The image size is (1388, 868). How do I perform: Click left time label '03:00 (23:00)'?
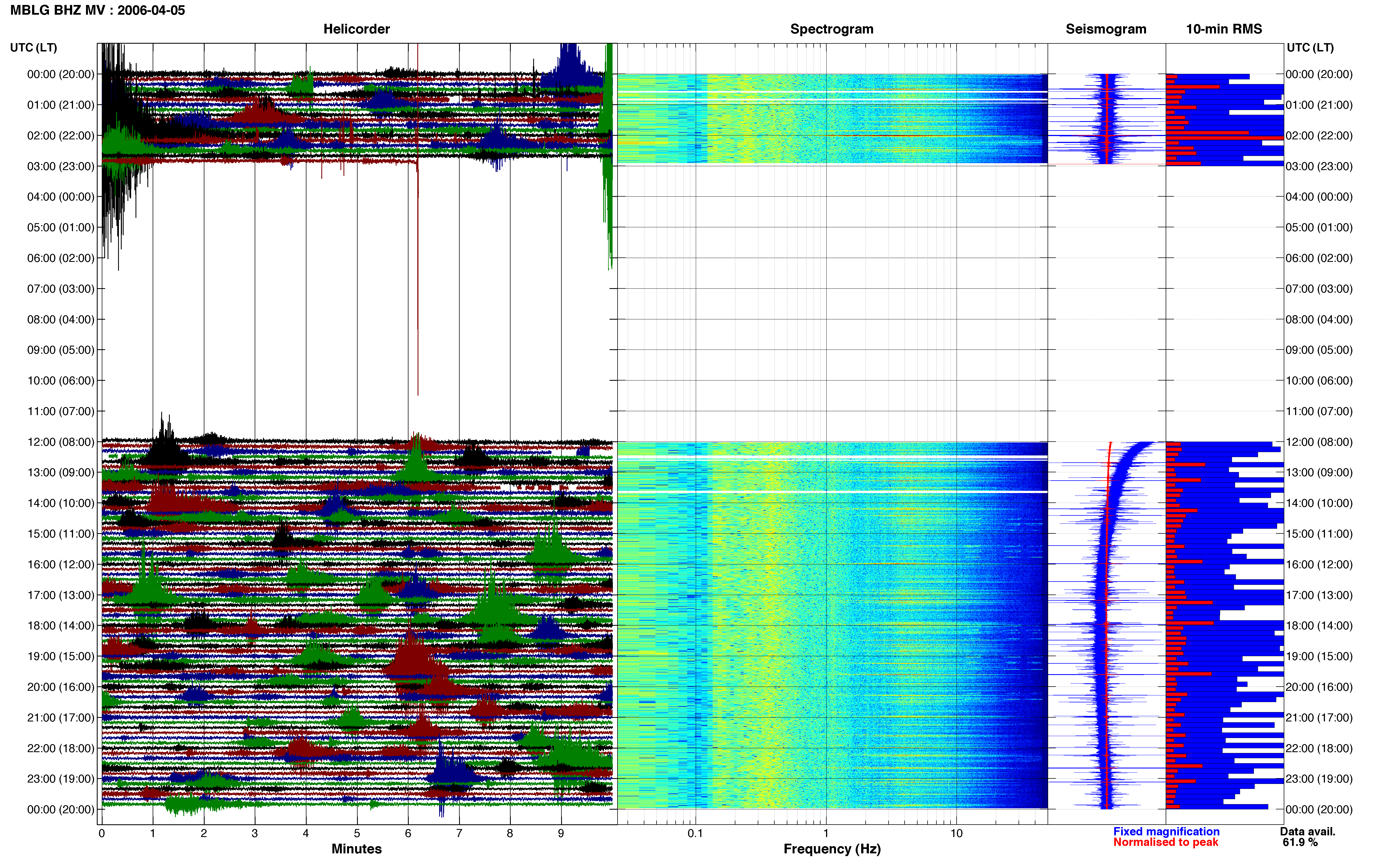tap(61, 166)
